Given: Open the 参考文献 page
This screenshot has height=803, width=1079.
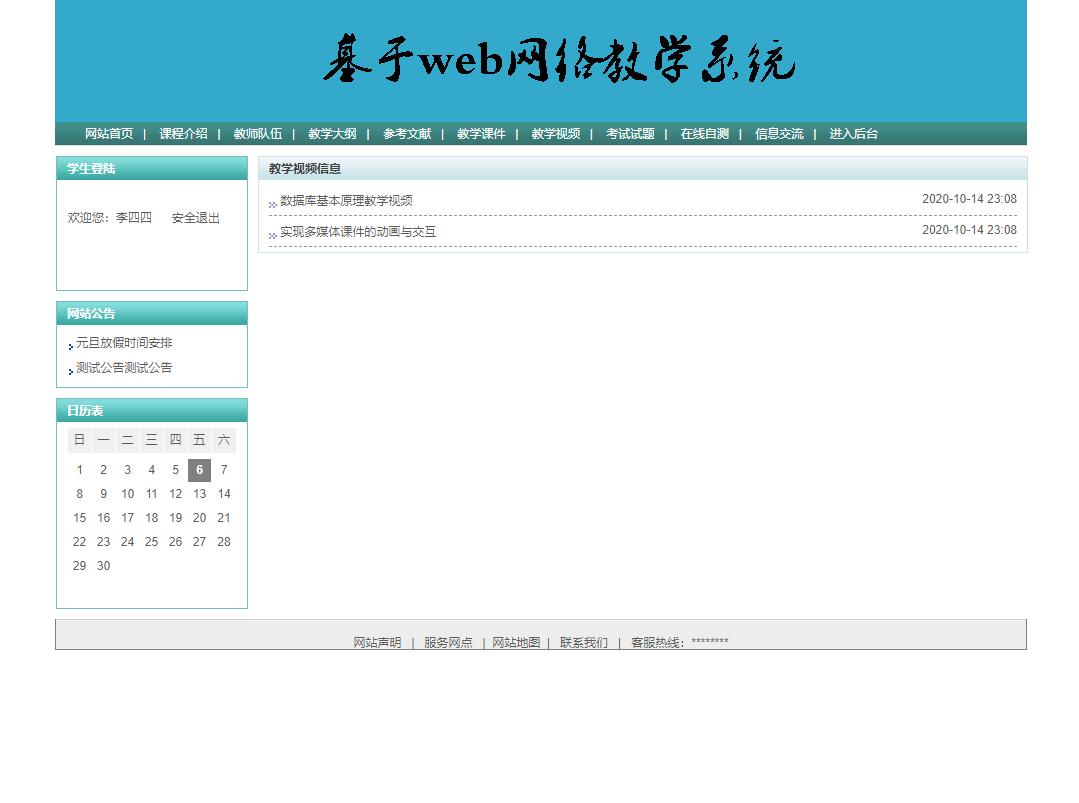Looking at the screenshot, I should (406, 133).
